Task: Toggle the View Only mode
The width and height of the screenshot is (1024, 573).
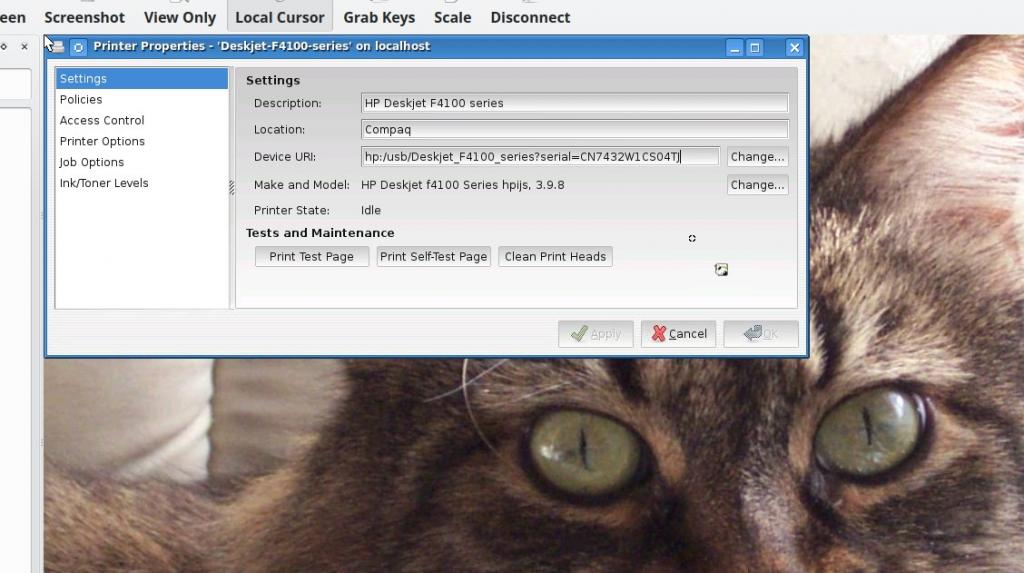Action: 180,17
